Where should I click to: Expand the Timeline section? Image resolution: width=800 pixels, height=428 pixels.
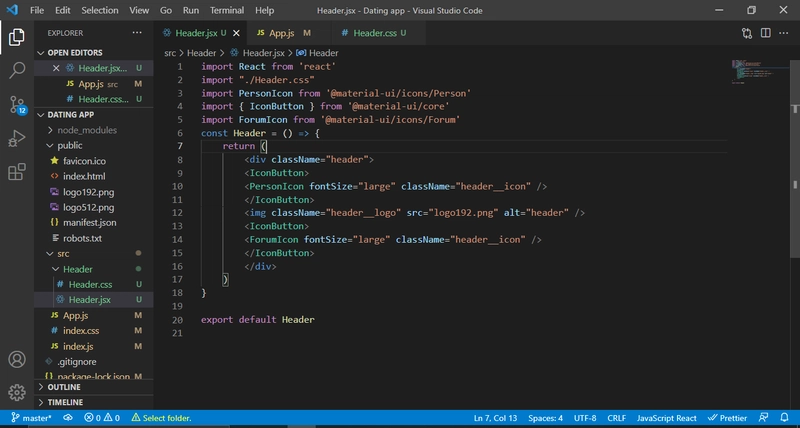click(x=94, y=402)
